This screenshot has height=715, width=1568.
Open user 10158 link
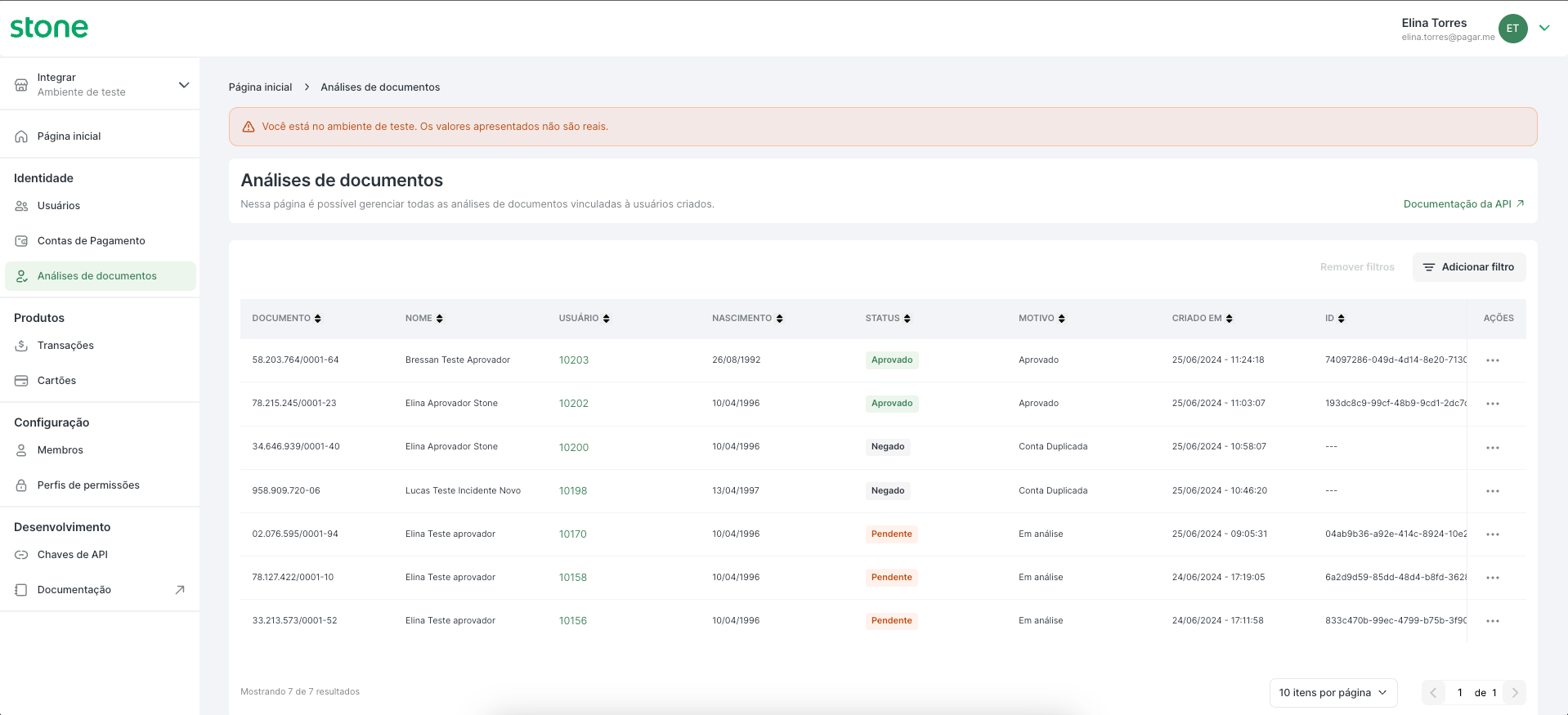573,578
